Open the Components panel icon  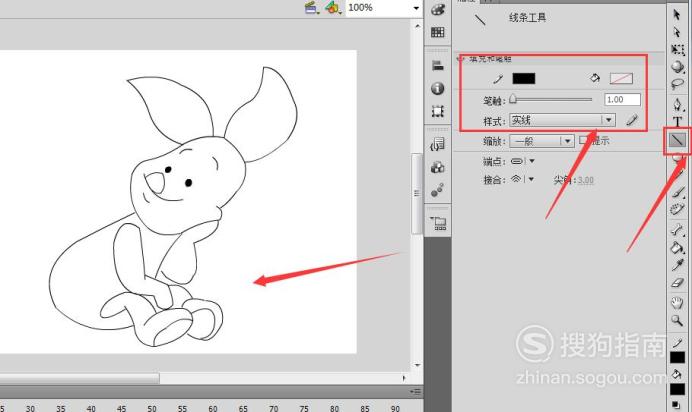click(x=437, y=167)
